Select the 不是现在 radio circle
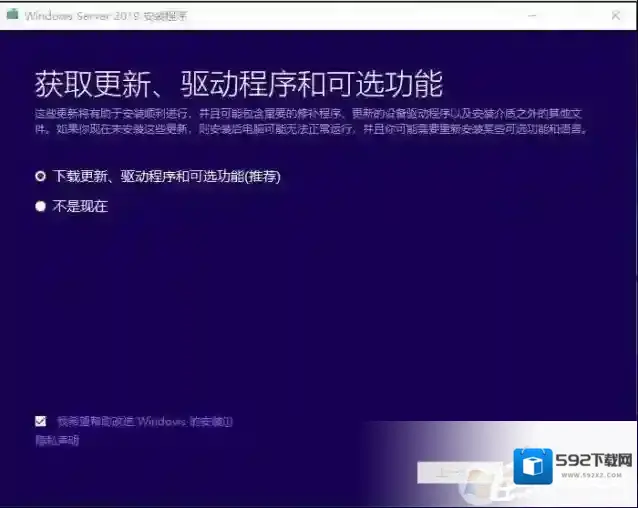Image resolution: width=638 pixels, height=508 pixels. (x=41, y=207)
